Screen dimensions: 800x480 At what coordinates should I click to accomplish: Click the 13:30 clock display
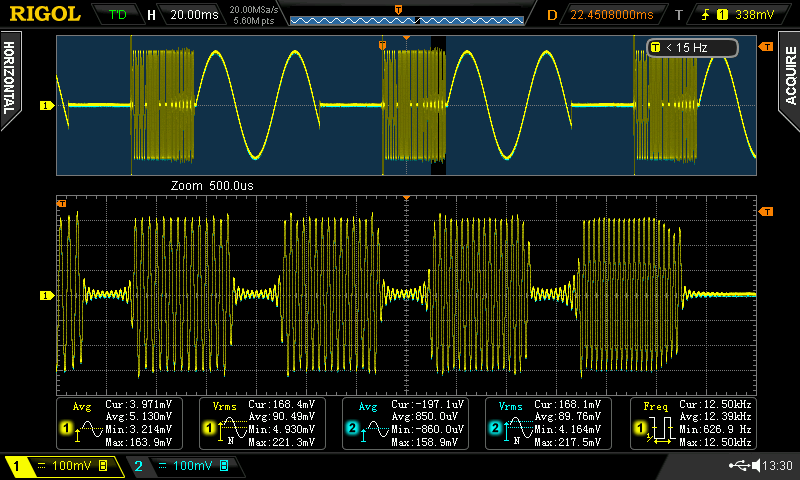778,466
